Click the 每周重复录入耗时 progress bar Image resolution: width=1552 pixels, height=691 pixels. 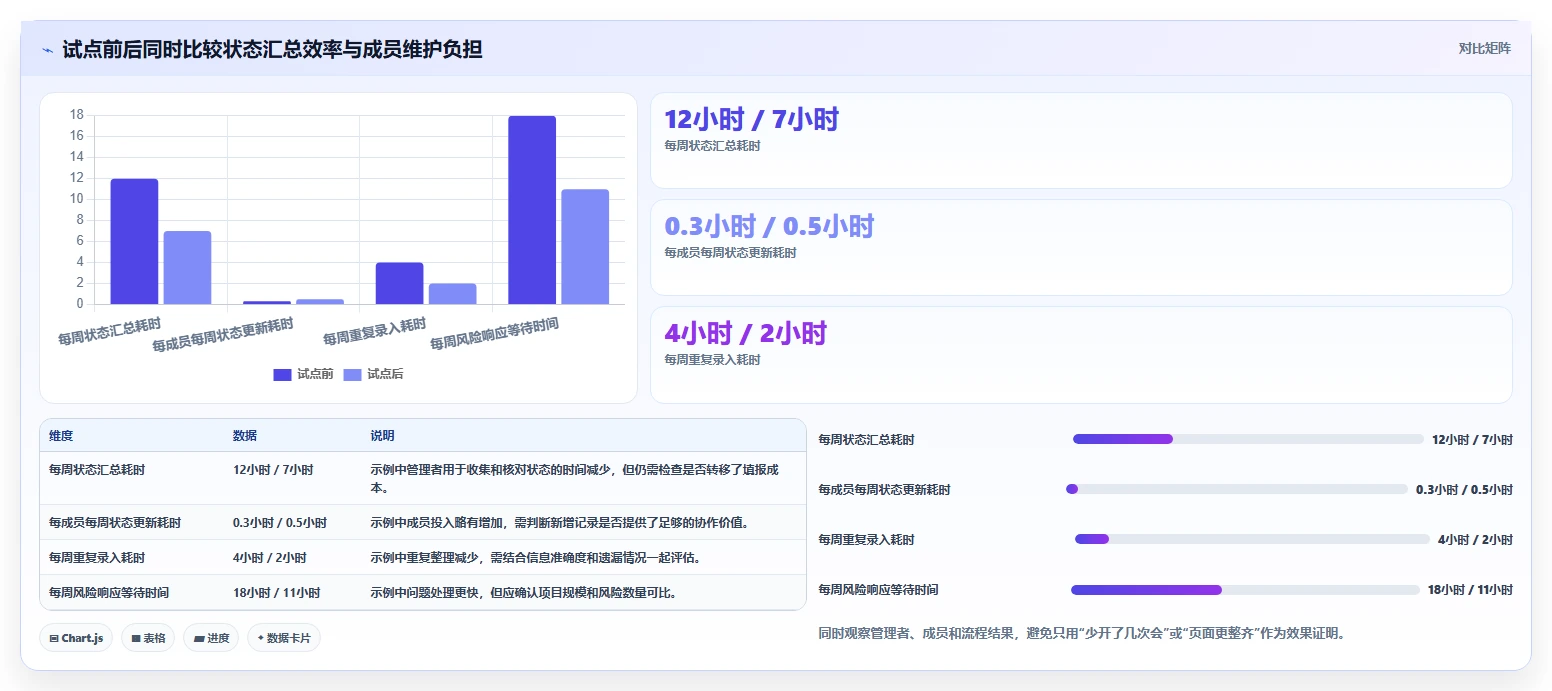1252,539
